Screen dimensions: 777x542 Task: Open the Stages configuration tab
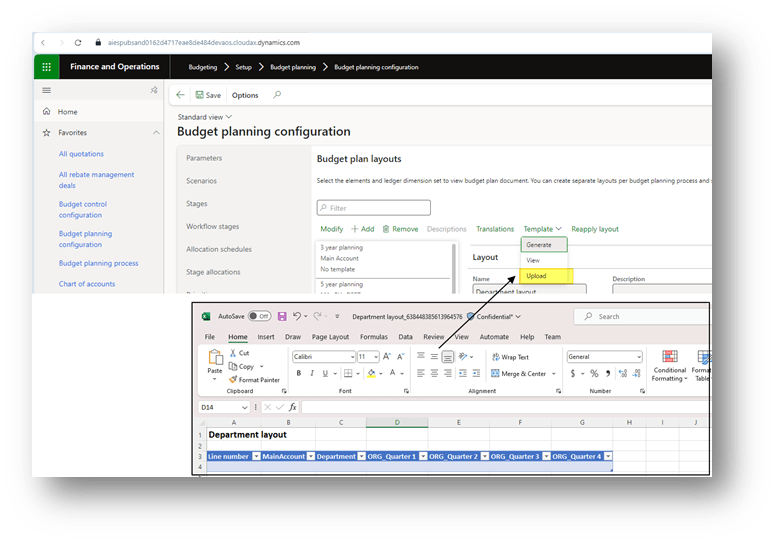(197, 204)
